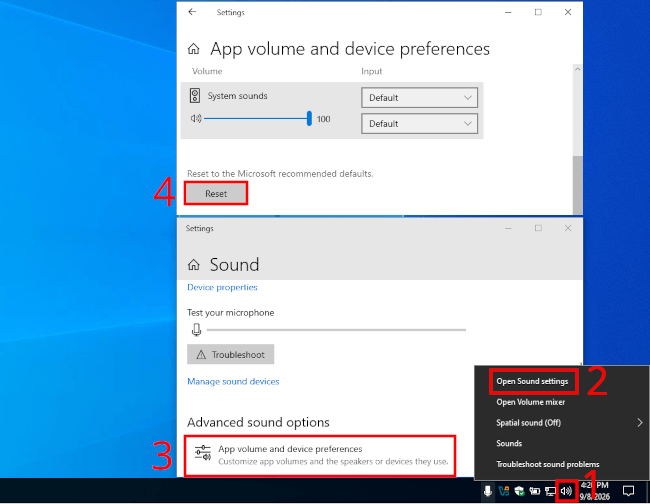Click the microphone icon under Test your microphone

[x=196, y=330]
